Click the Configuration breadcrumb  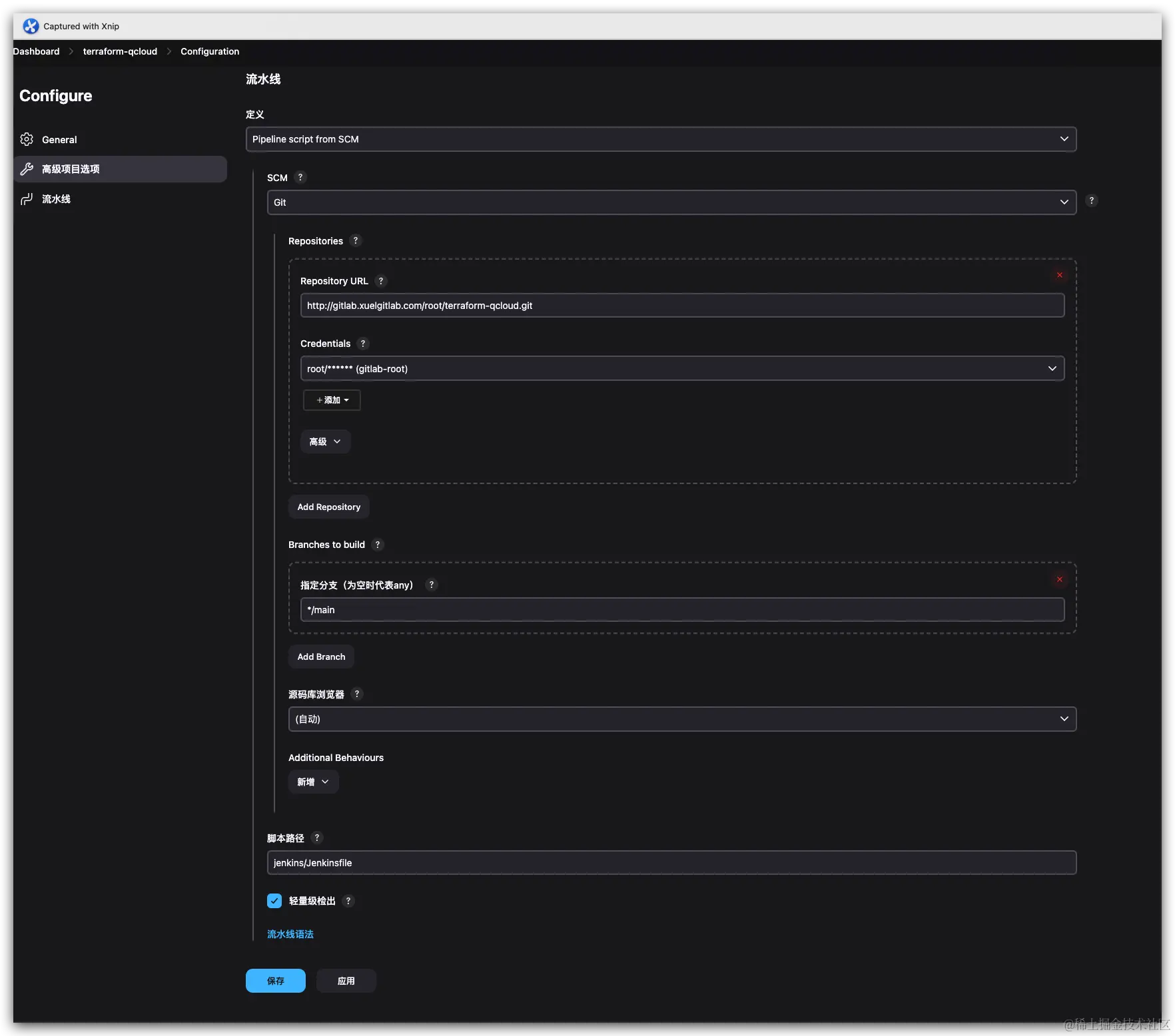pyautogui.click(x=210, y=51)
